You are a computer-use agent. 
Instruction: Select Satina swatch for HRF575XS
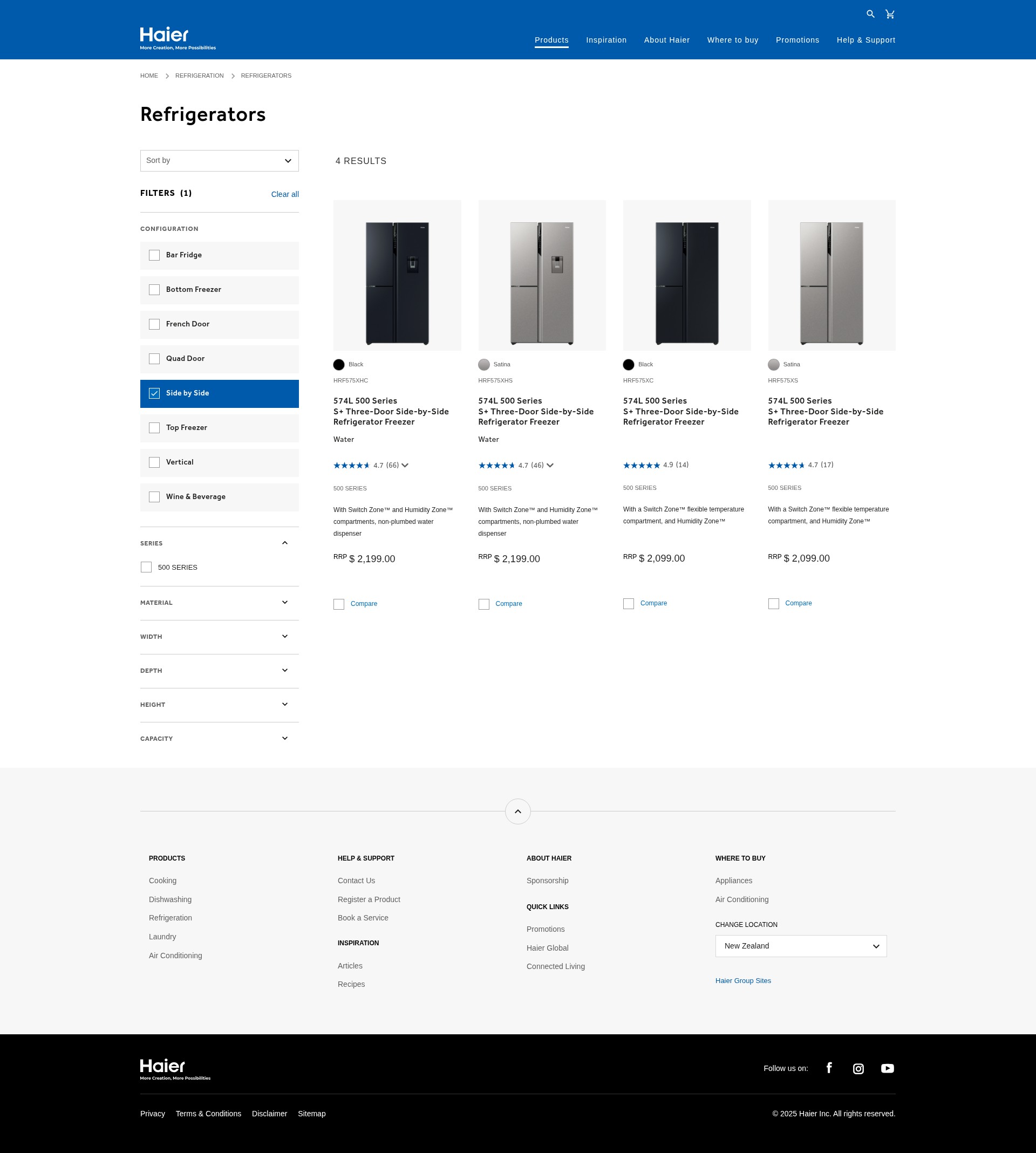pyautogui.click(x=774, y=365)
